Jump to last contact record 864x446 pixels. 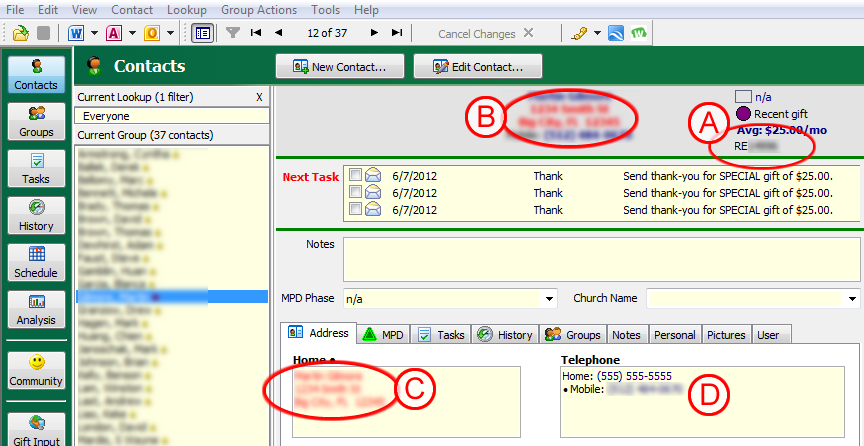click(398, 33)
